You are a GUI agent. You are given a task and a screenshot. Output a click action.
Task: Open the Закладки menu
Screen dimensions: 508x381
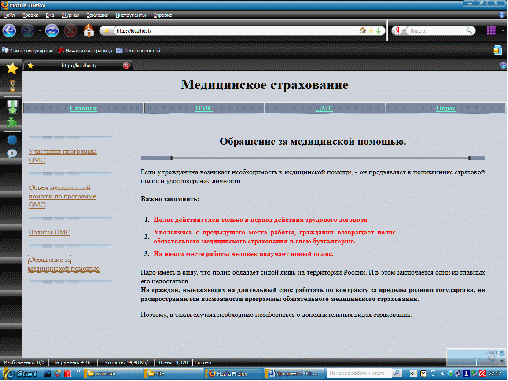(97, 15)
